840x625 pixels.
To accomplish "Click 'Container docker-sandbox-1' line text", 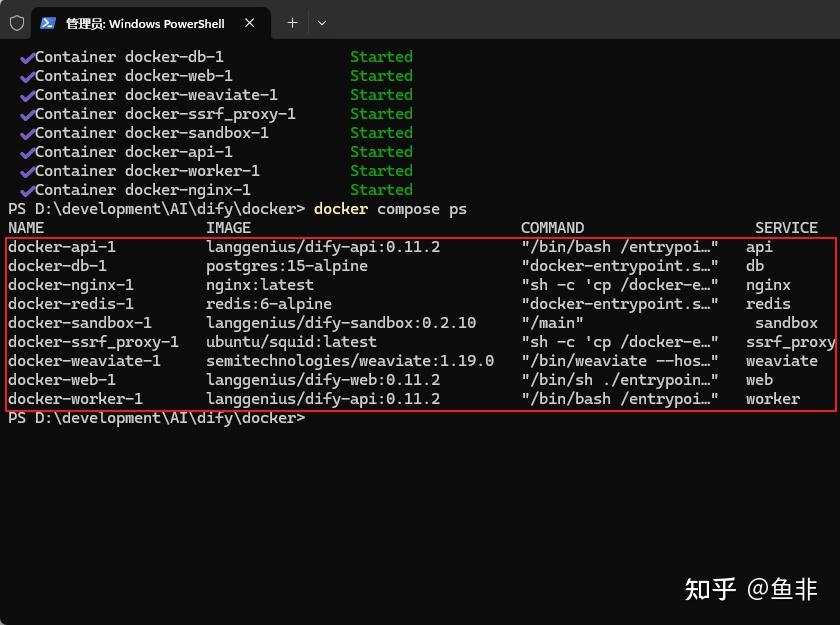I will click(152, 133).
